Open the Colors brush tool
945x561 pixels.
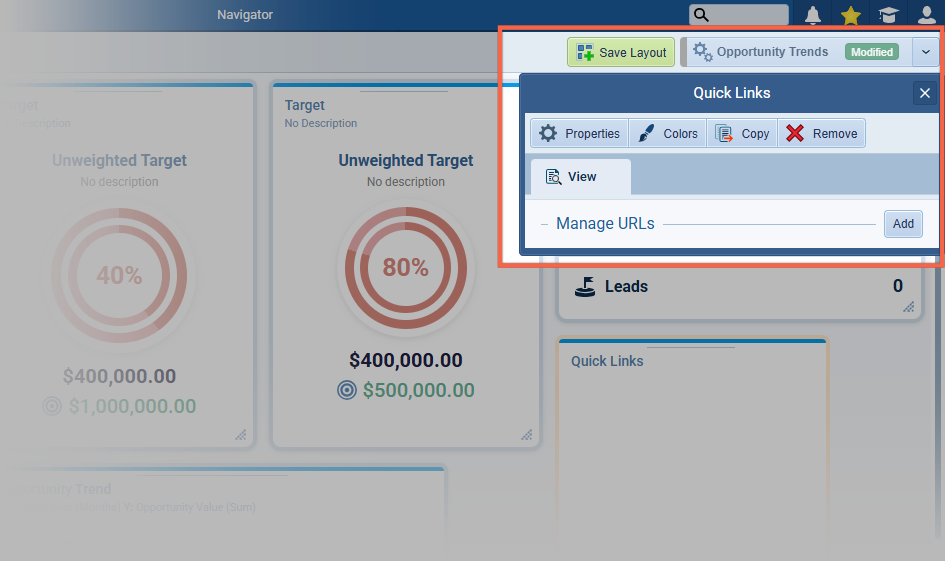668,133
